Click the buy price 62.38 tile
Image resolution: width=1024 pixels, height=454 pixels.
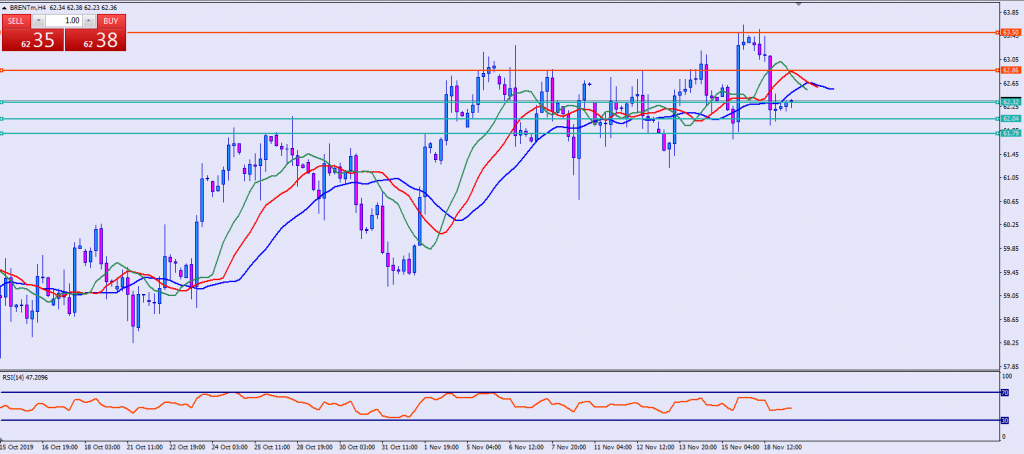96,40
